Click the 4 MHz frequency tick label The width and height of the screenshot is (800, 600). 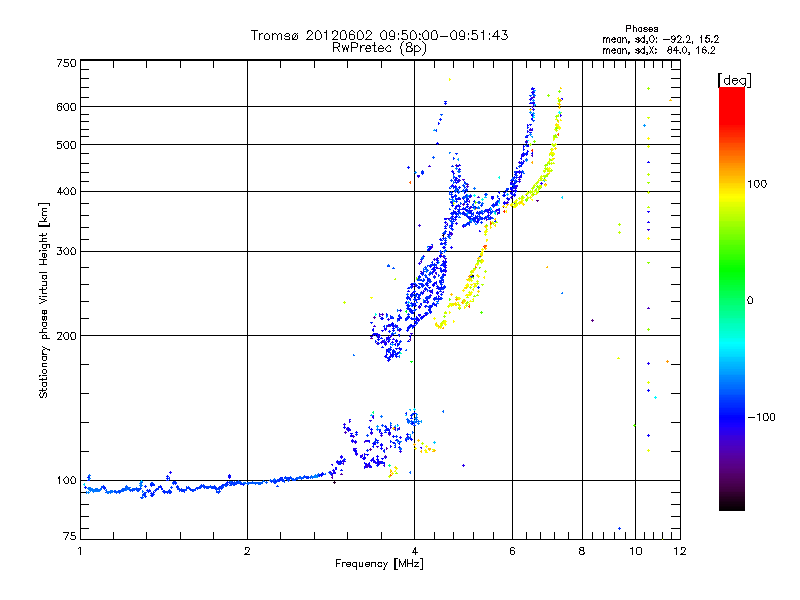[414, 551]
